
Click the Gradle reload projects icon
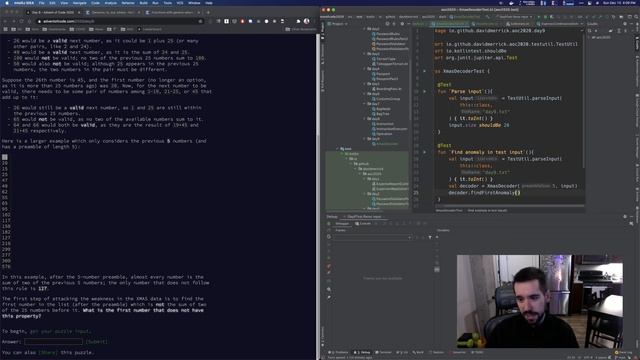click(590, 30)
